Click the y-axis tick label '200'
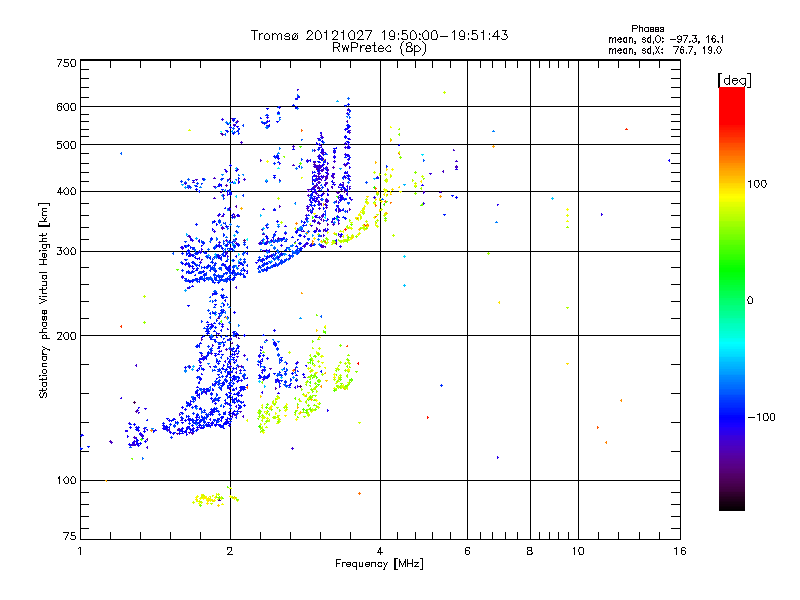The height and width of the screenshot is (600, 800). (x=66, y=336)
